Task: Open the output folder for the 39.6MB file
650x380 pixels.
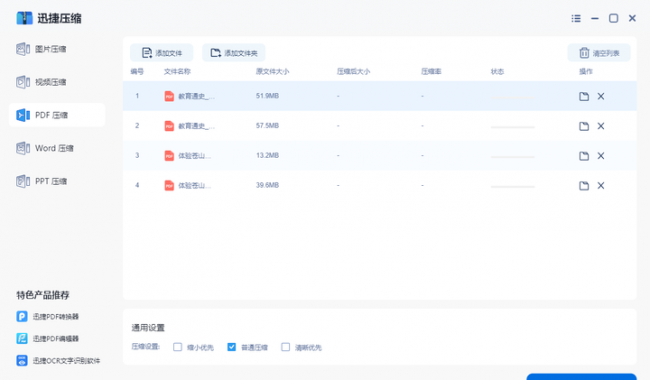Action: click(x=584, y=186)
